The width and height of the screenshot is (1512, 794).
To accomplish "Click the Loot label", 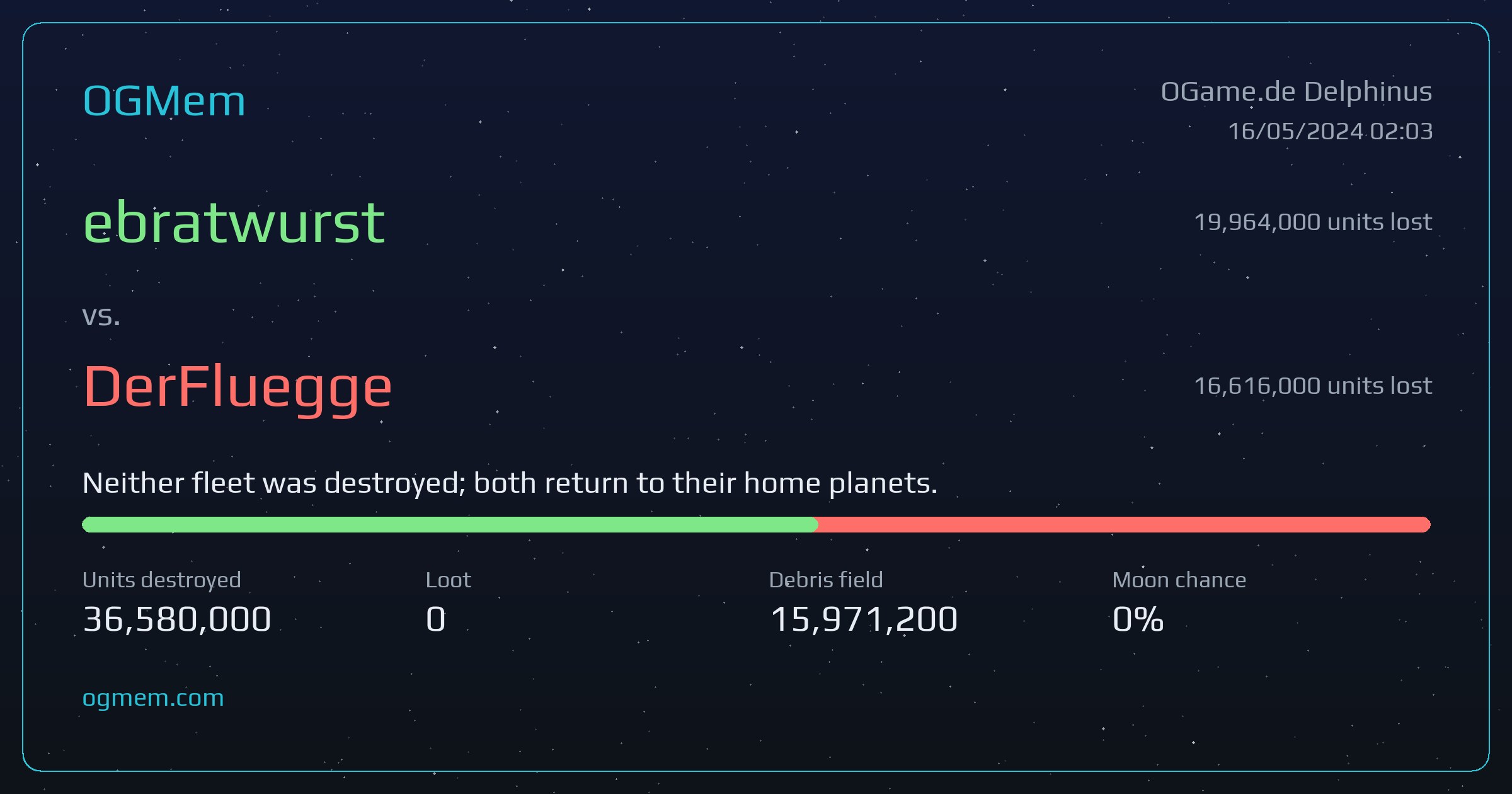I will coord(448,580).
